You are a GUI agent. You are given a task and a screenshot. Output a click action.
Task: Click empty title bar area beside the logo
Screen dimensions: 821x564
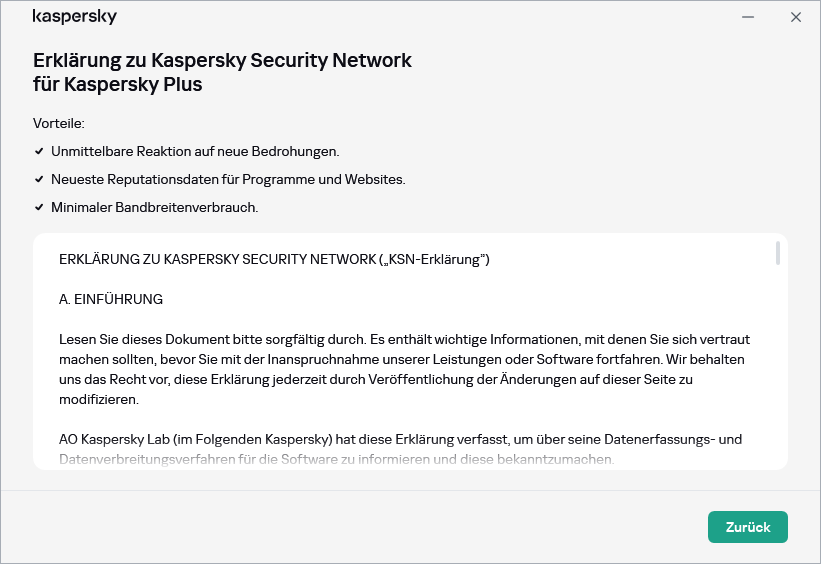click(400, 17)
